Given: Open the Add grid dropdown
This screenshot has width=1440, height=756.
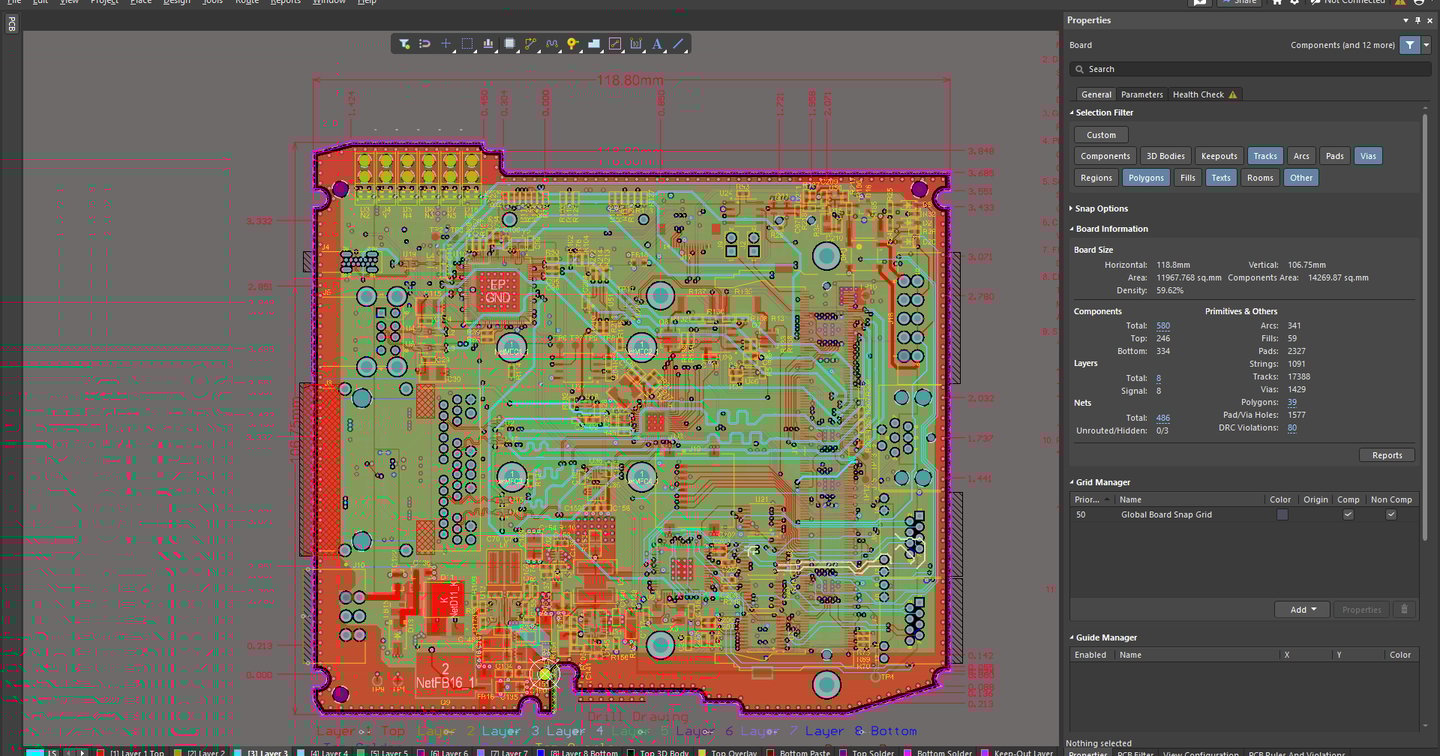Looking at the screenshot, I should 1301,609.
